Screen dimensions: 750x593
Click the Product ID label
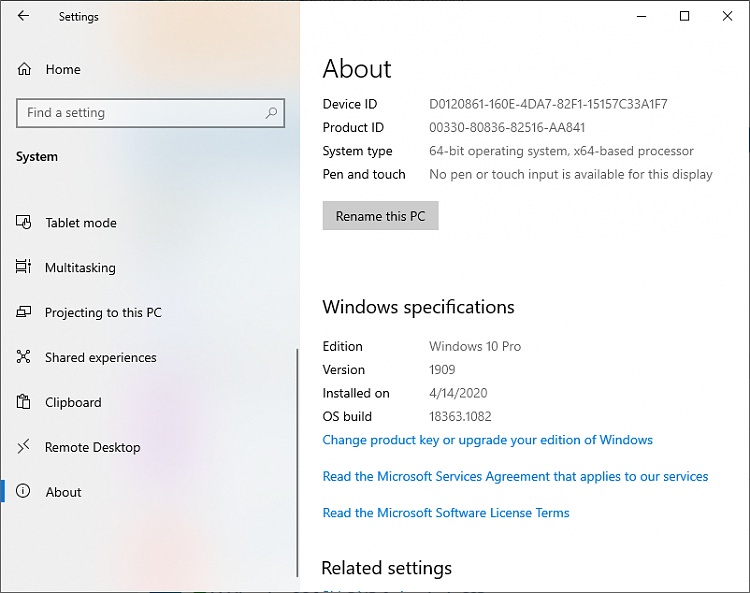pyautogui.click(x=353, y=128)
